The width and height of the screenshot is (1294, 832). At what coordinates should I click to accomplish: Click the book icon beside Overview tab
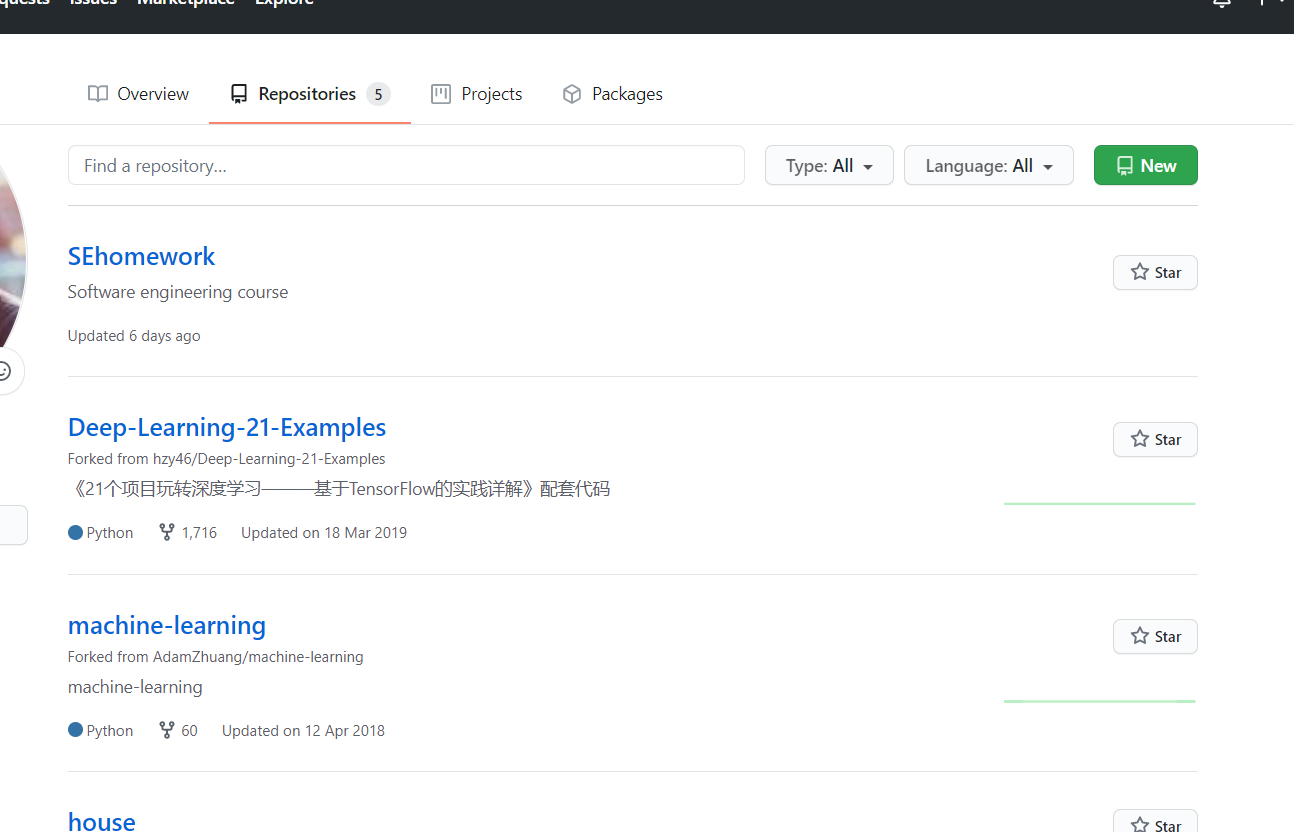[x=98, y=93]
